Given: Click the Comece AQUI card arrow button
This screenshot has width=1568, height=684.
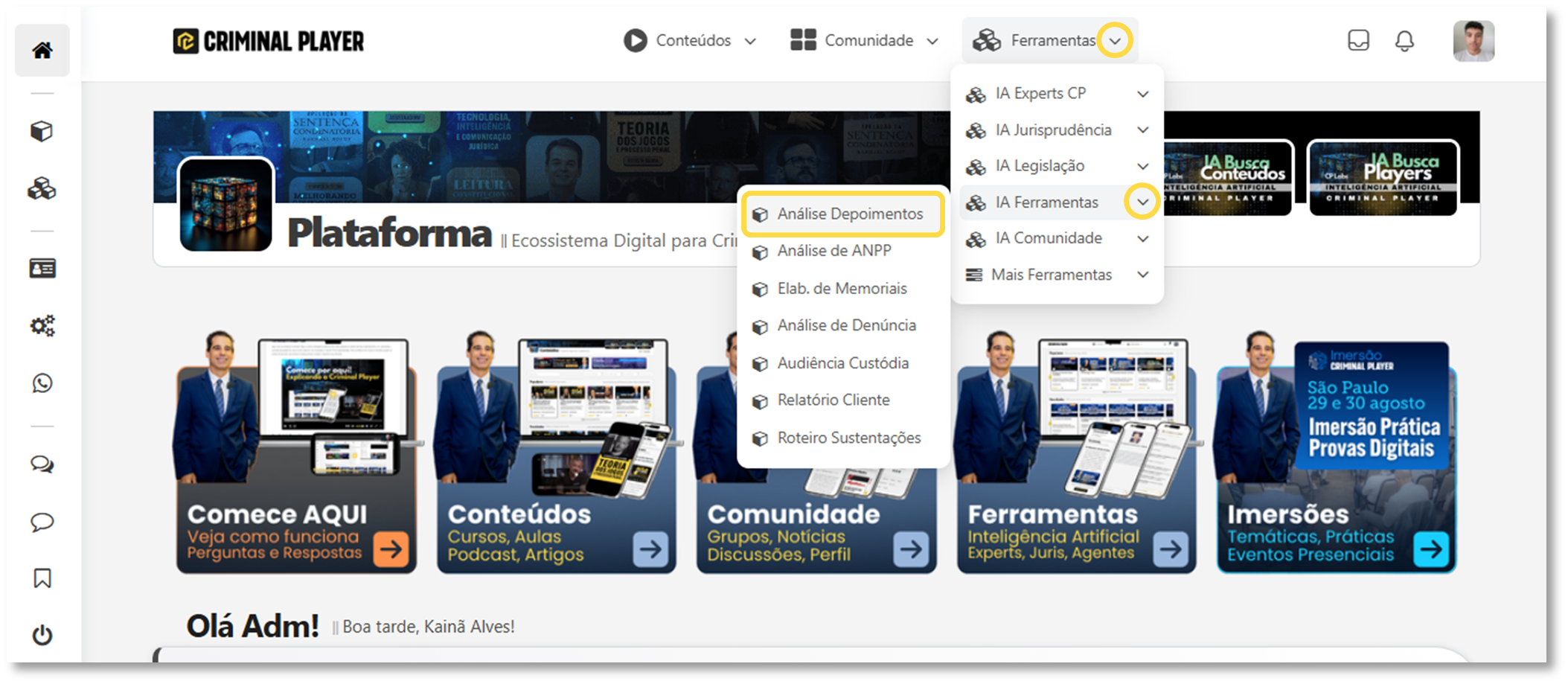Looking at the screenshot, I should tap(391, 549).
